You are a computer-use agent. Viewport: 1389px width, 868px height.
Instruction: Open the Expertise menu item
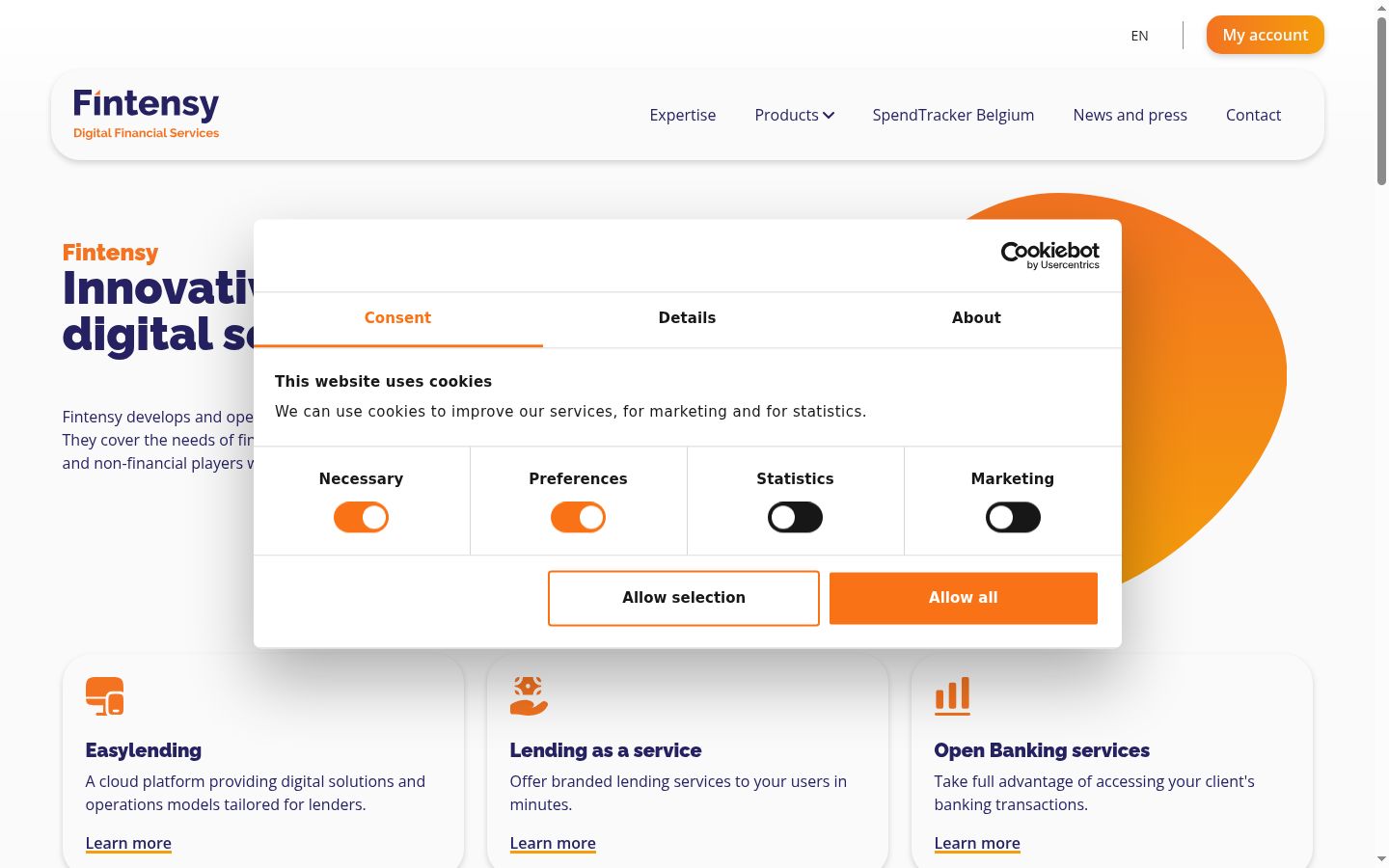683,115
